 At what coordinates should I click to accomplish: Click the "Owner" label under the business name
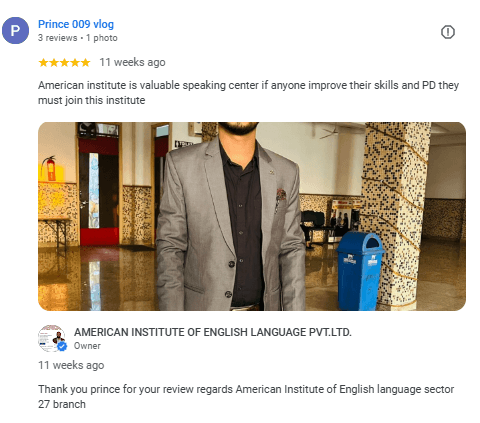coord(87,346)
